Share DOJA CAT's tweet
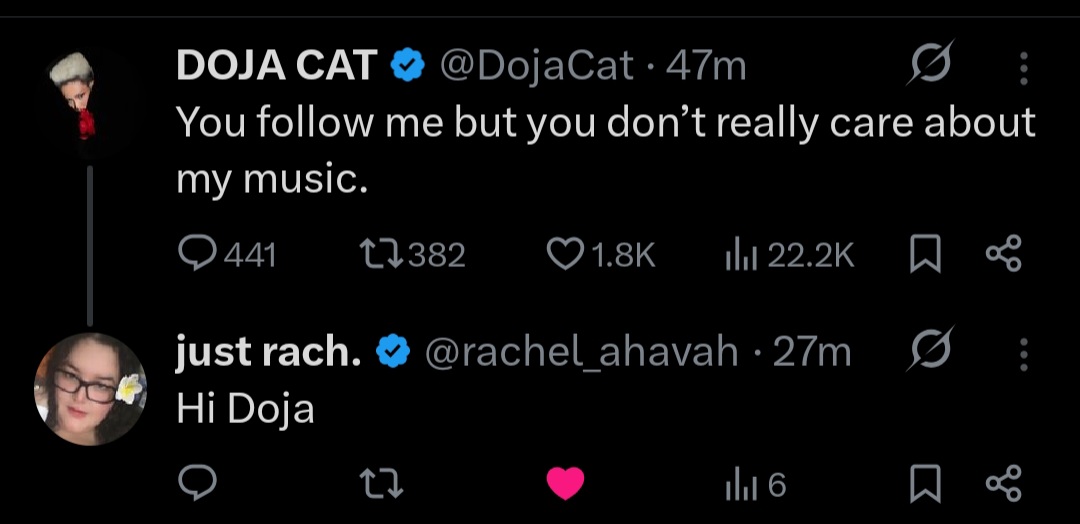This screenshot has height=524, width=1080. click(1003, 256)
